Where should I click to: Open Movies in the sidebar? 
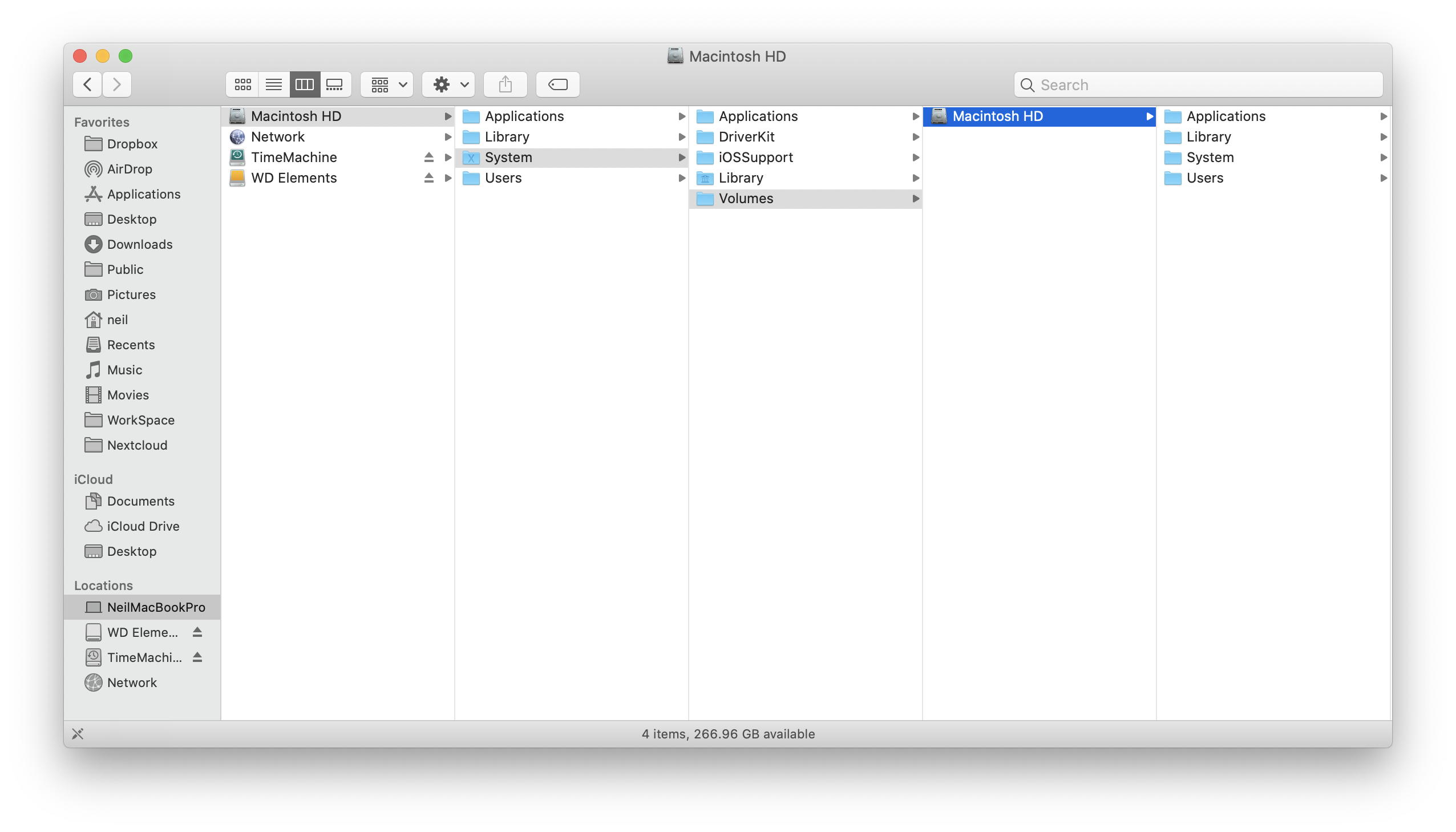click(142, 395)
